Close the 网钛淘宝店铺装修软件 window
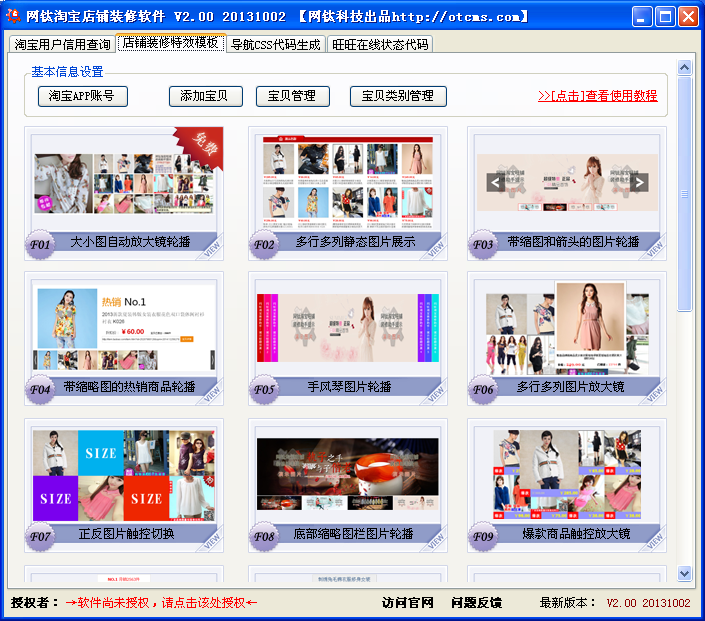 coord(688,17)
